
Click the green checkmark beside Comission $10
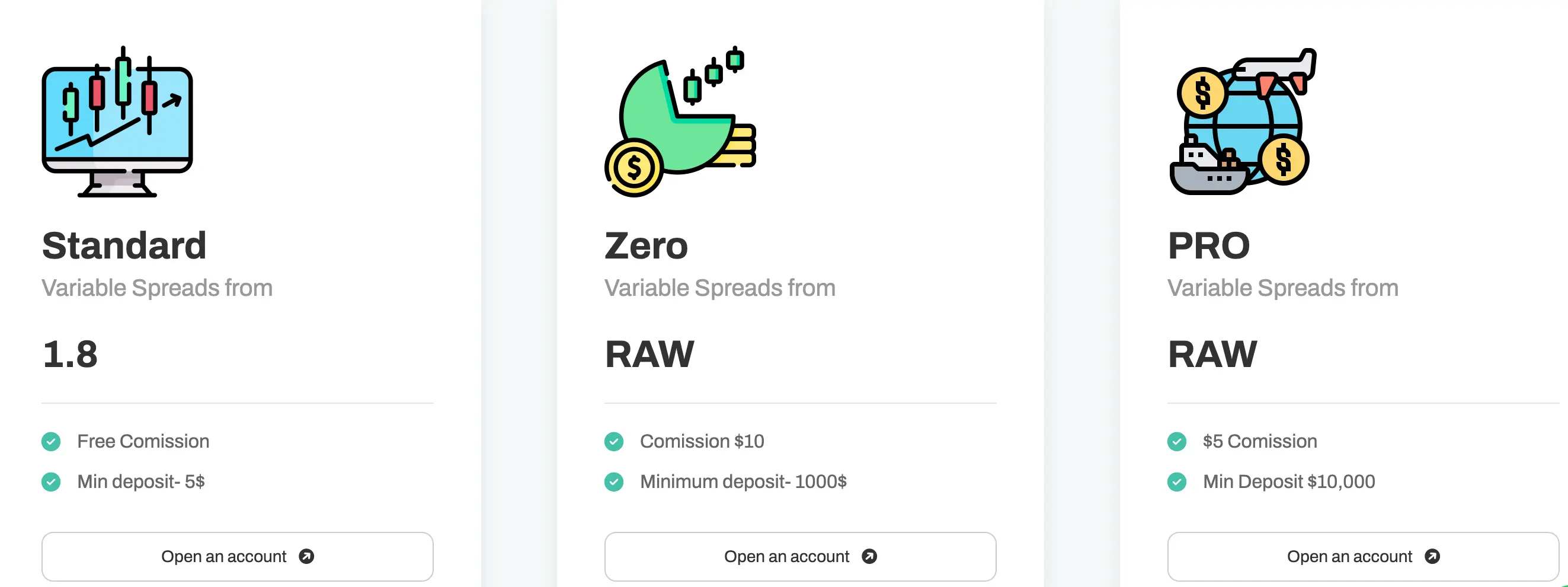click(x=613, y=442)
